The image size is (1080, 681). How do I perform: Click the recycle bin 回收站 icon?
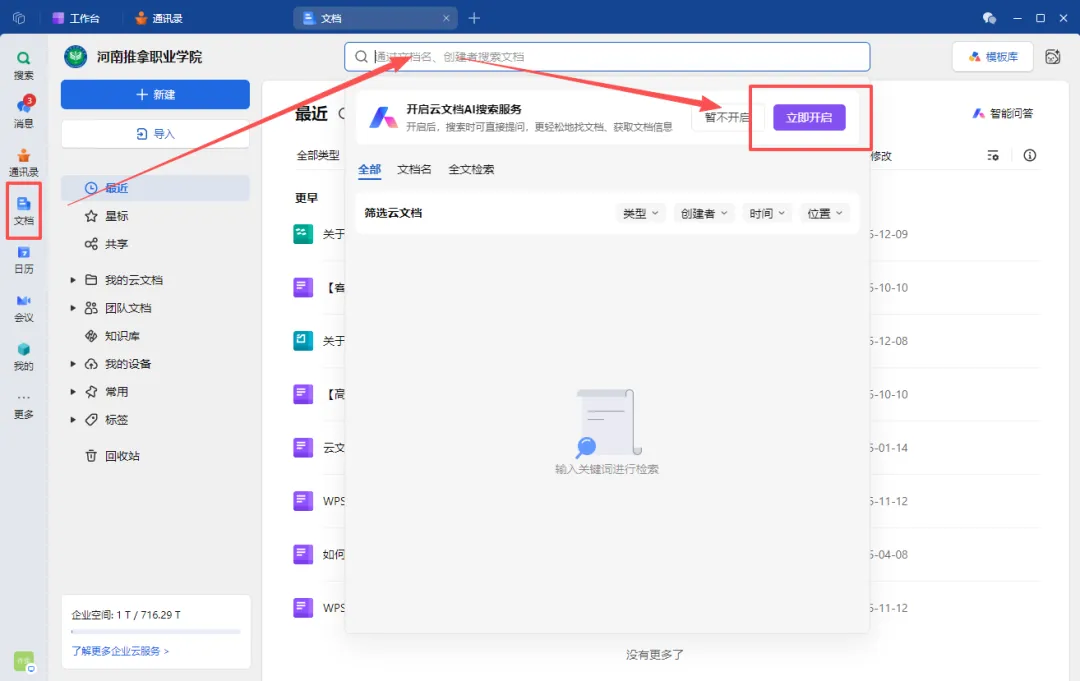point(91,456)
